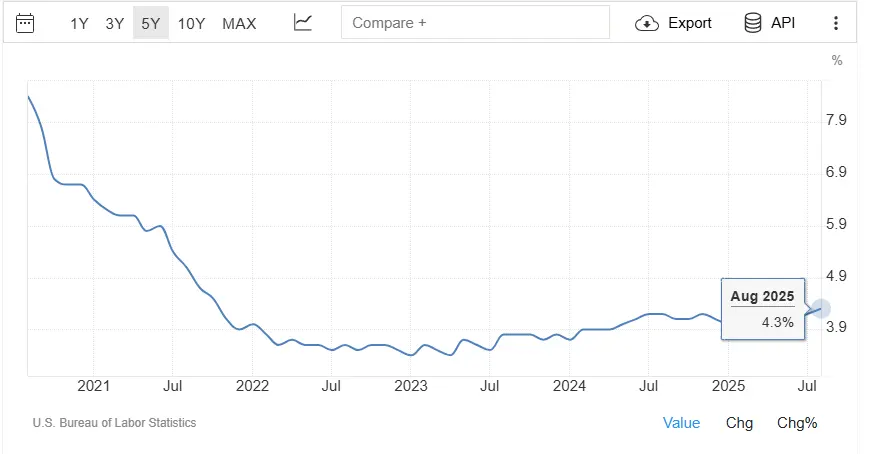
Task: Open the calendar date picker
Action: click(26, 23)
